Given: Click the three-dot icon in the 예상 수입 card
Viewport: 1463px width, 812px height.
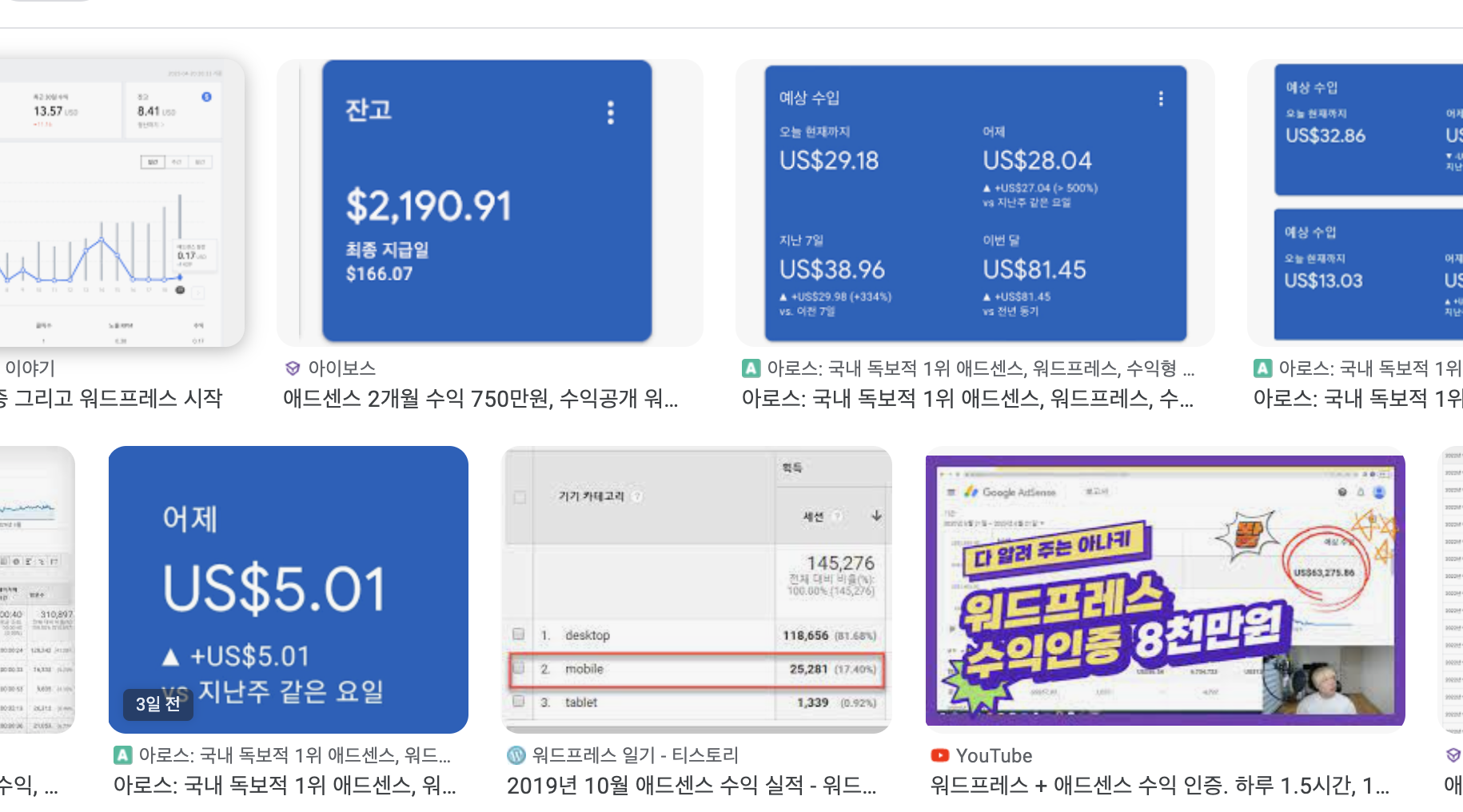Looking at the screenshot, I should click(x=1161, y=98).
